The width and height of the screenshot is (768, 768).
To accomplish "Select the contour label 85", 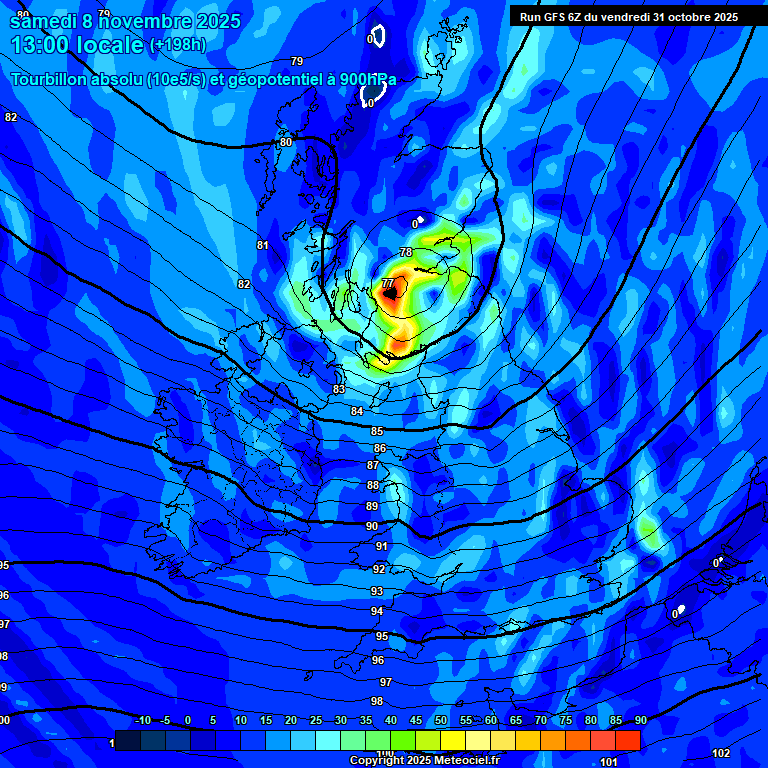I will pyautogui.click(x=377, y=431).
